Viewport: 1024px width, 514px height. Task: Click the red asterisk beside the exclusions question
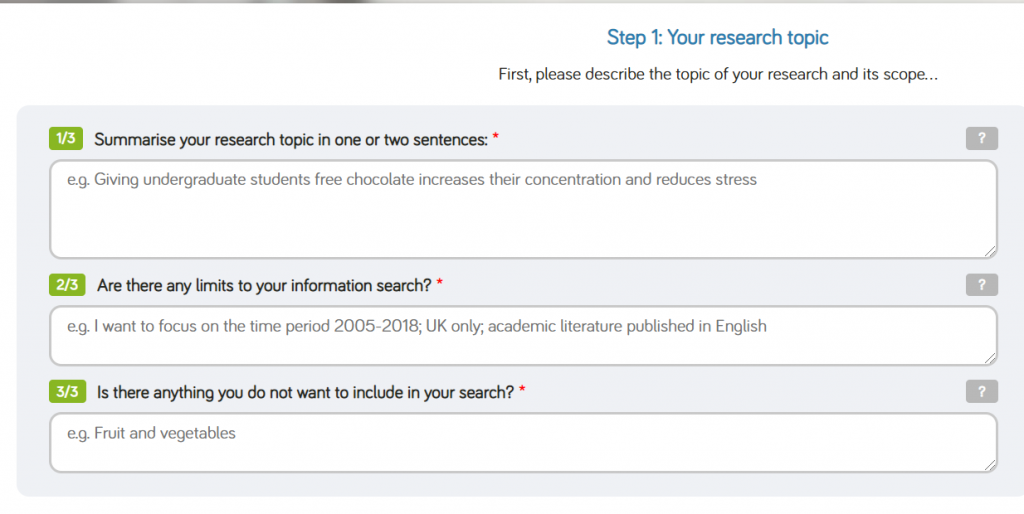tap(522, 391)
